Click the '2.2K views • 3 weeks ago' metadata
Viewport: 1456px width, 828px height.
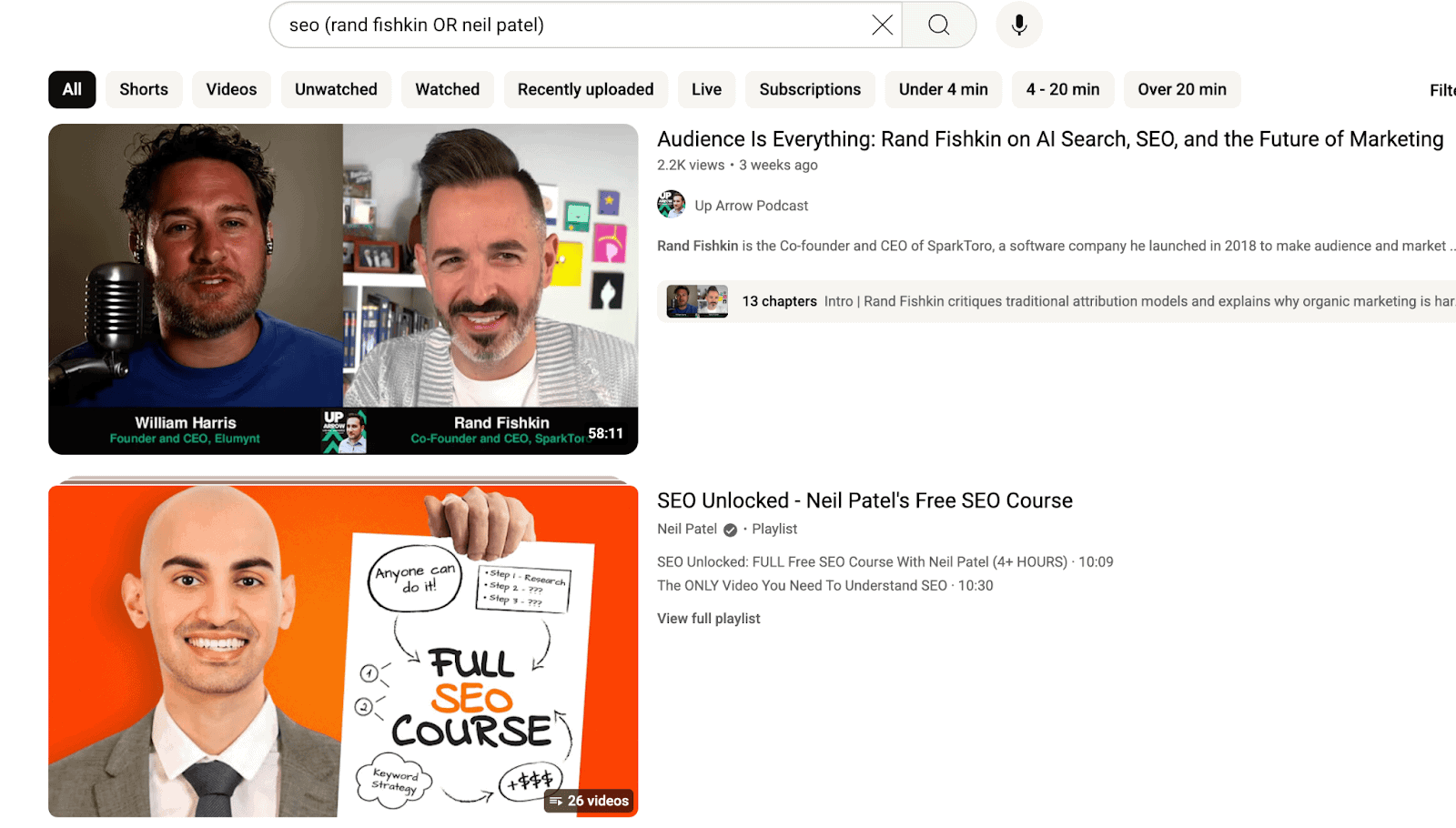pos(737,165)
